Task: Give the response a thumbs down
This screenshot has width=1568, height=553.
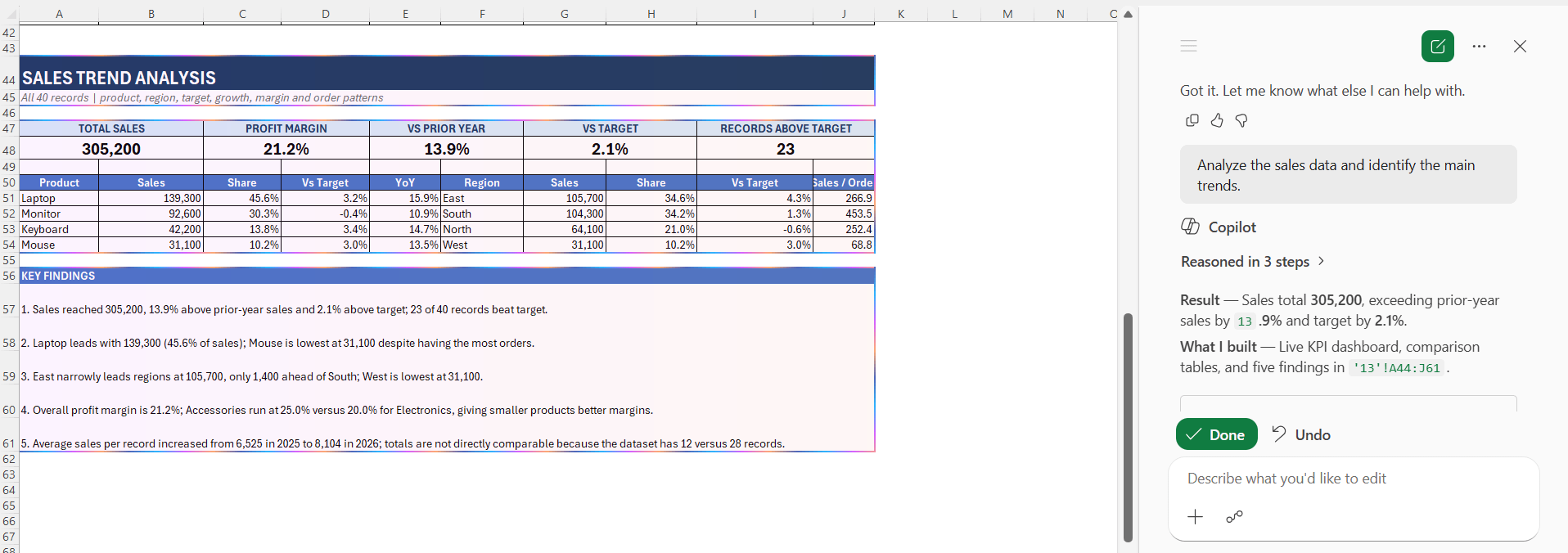Action: click(1241, 120)
